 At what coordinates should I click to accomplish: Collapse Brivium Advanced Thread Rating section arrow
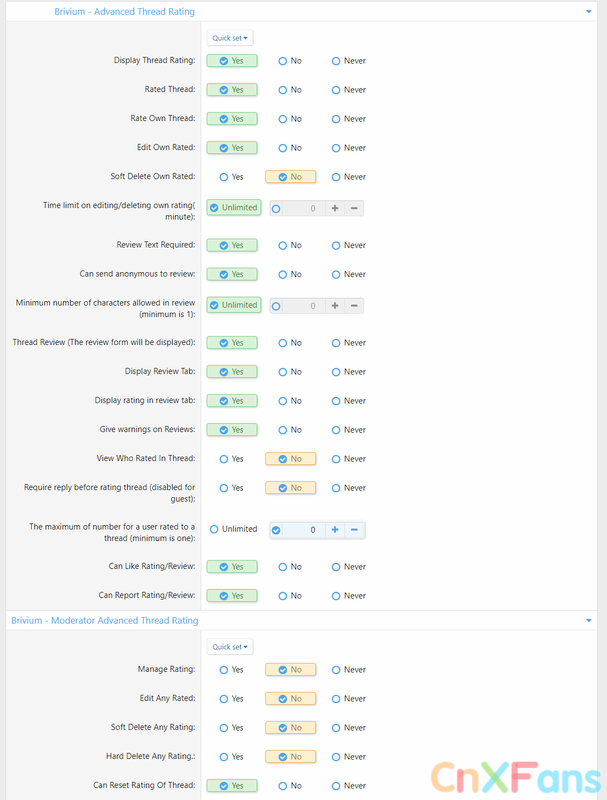pyautogui.click(x=590, y=11)
